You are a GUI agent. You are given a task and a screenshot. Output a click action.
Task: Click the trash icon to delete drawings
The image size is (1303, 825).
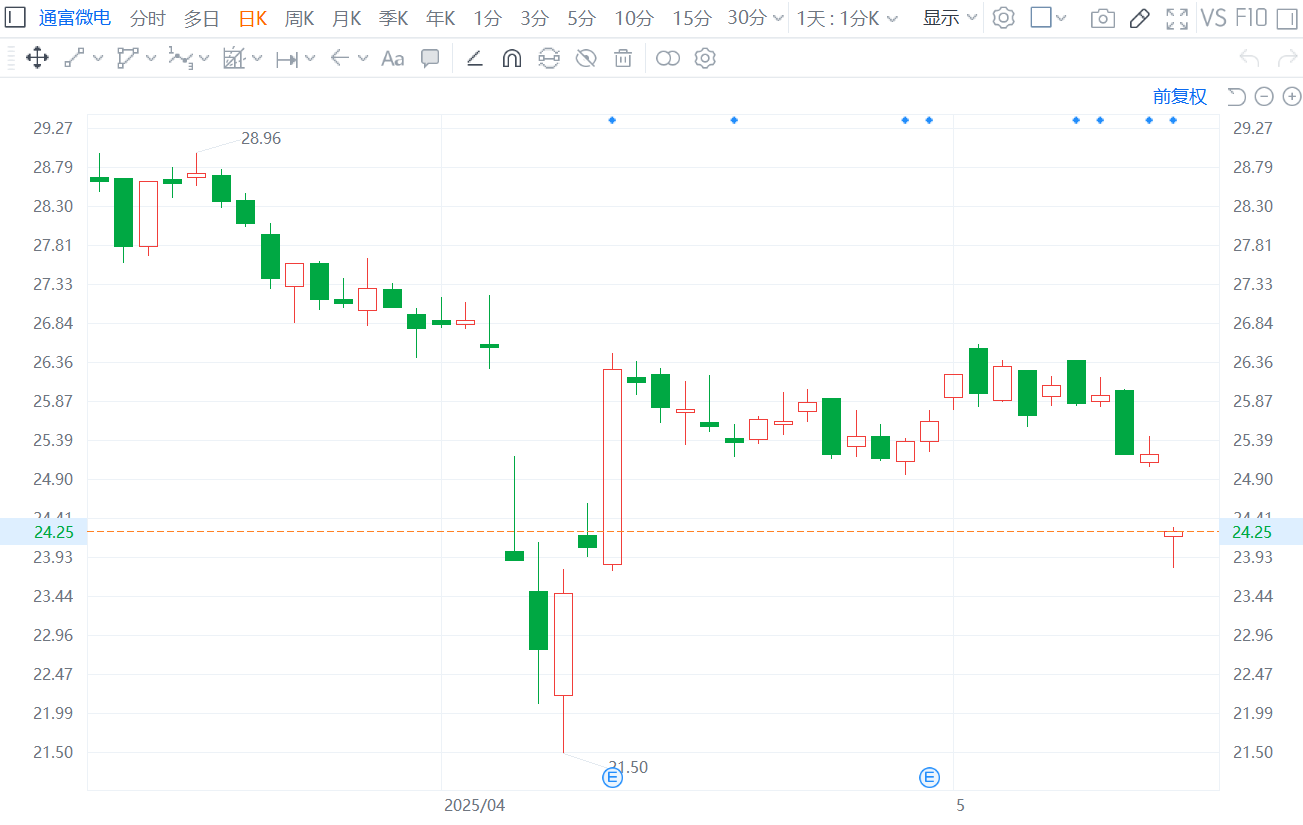click(623, 58)
